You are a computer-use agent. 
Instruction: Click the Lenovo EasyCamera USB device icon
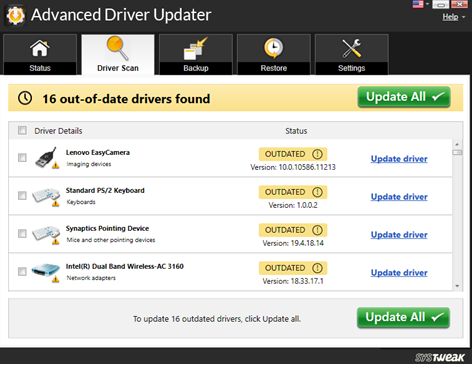click(x=47, y=158)
